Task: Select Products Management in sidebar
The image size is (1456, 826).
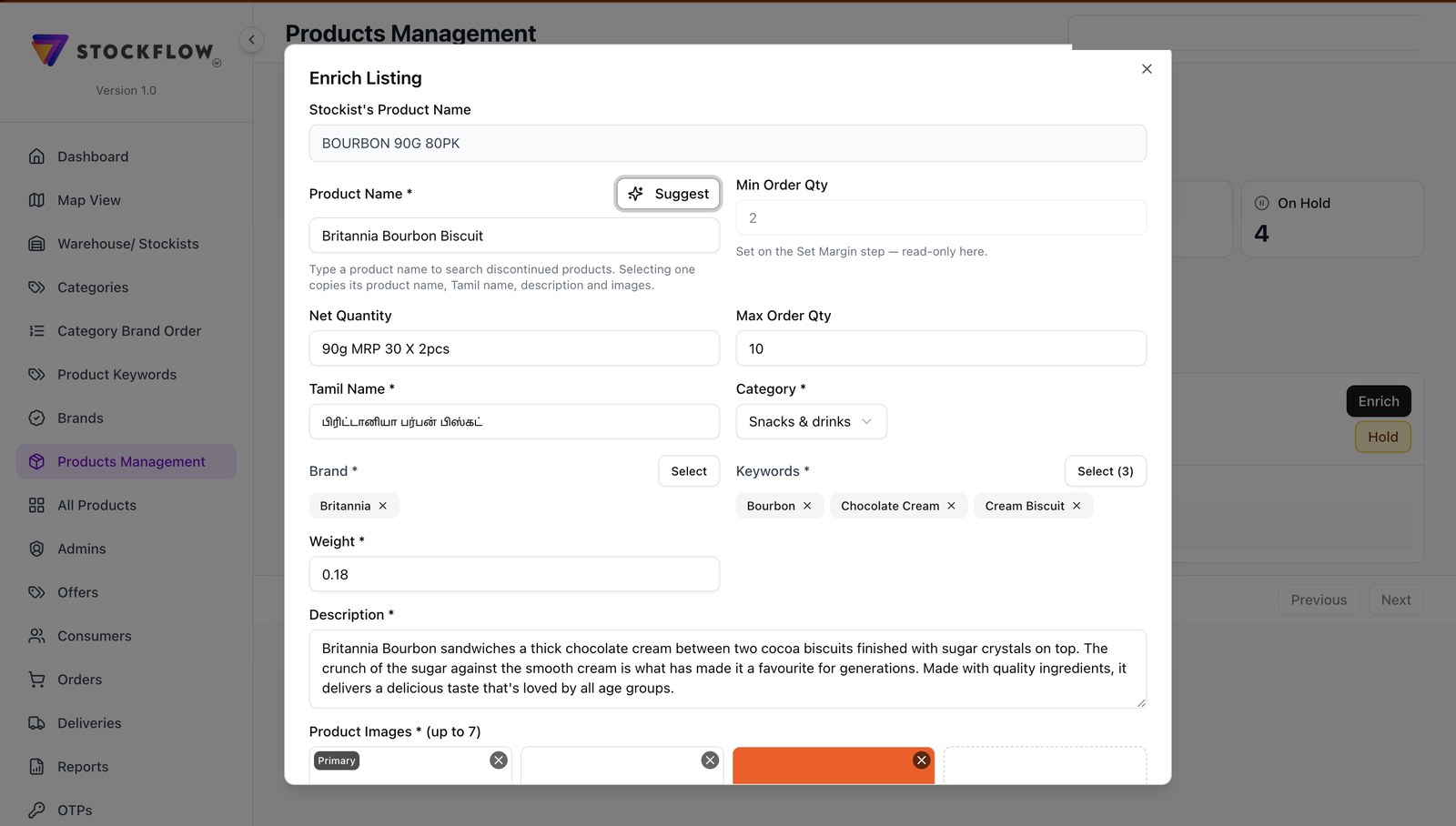Action: coord(126,462)
